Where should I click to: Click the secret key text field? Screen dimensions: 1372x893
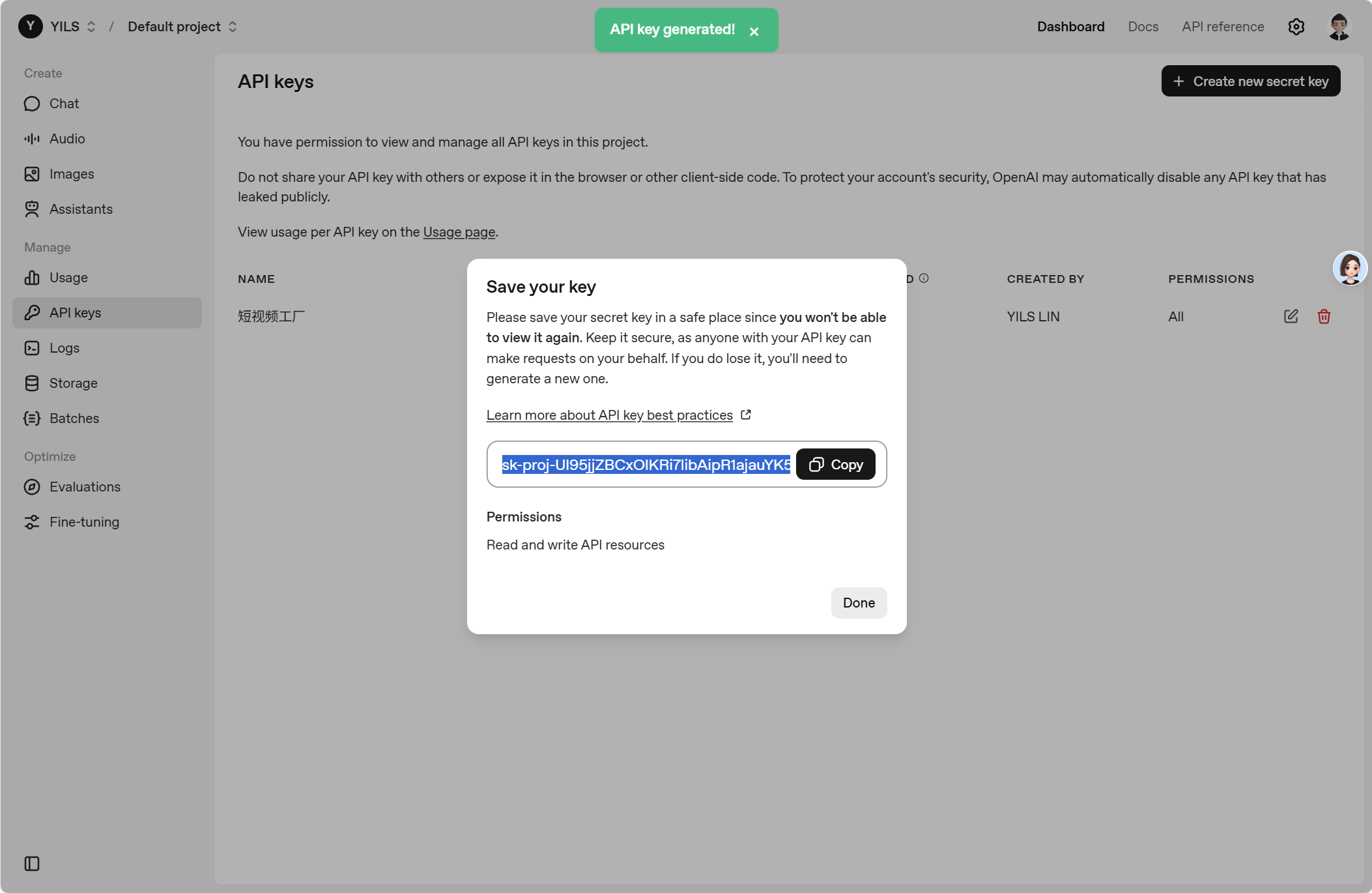pyautogui.click(x=646, y=464)
